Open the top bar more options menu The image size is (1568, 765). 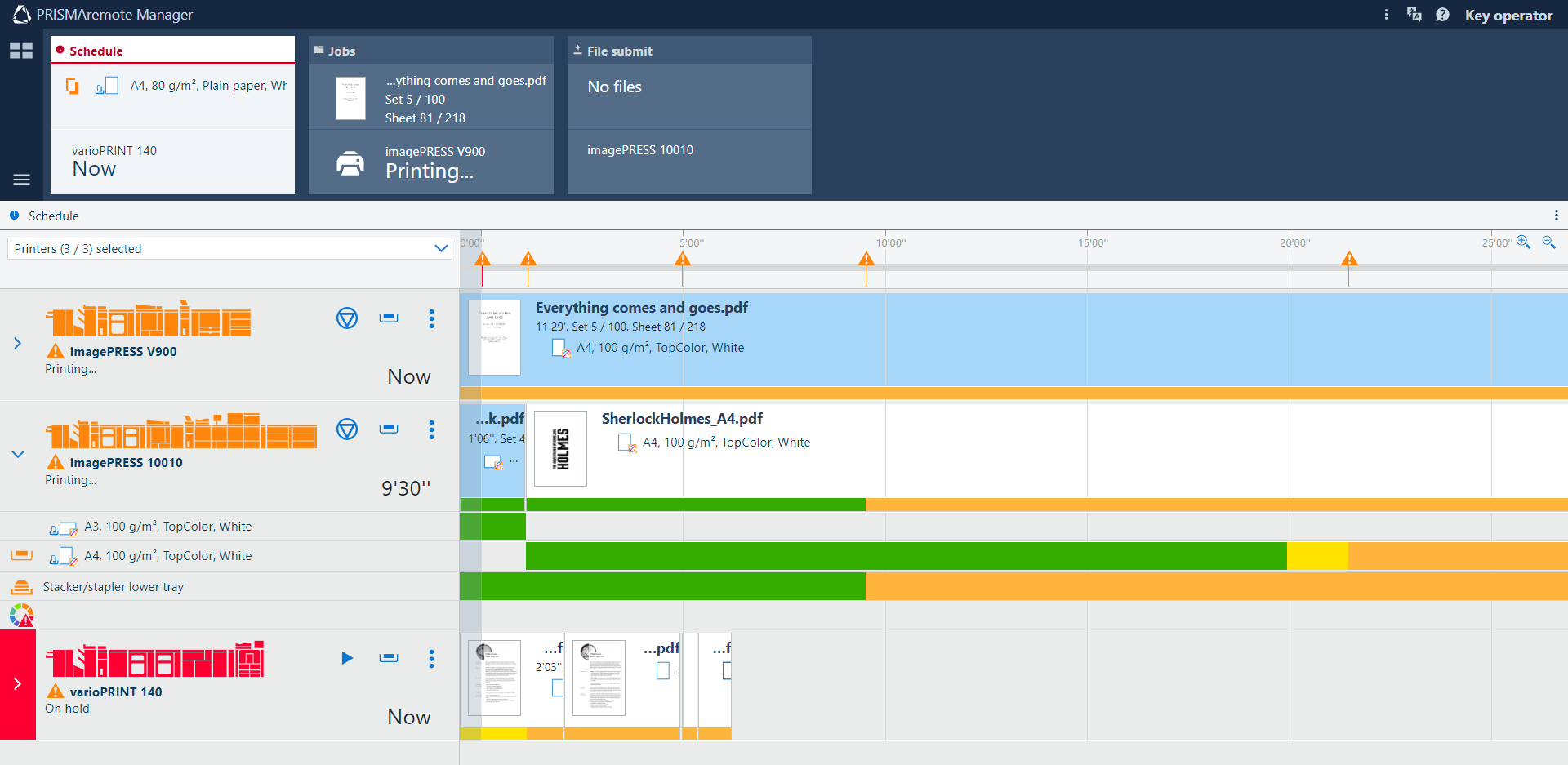[x=1386, y=15]
